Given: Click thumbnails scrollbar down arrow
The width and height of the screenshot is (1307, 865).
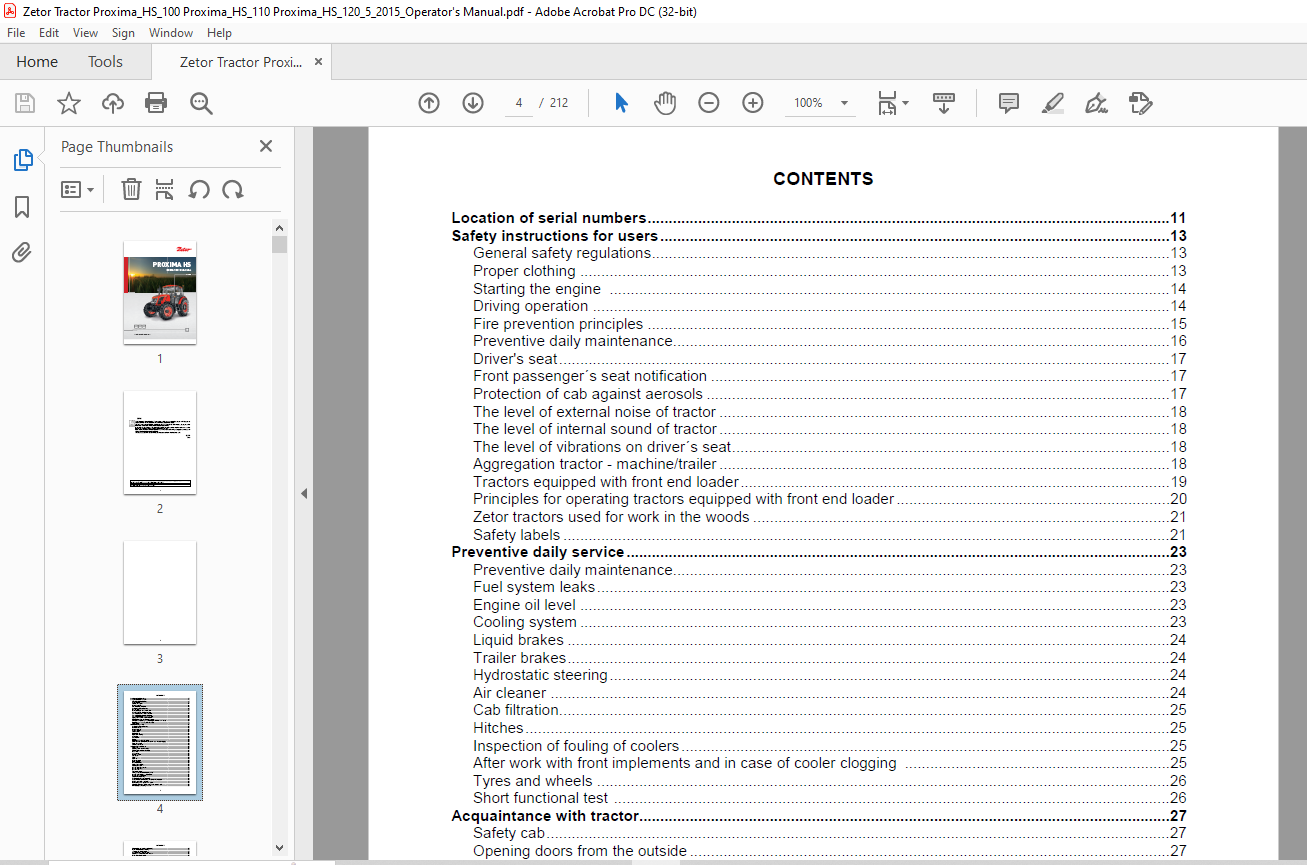Looking at the screenshot, I should tap(279, 848).
